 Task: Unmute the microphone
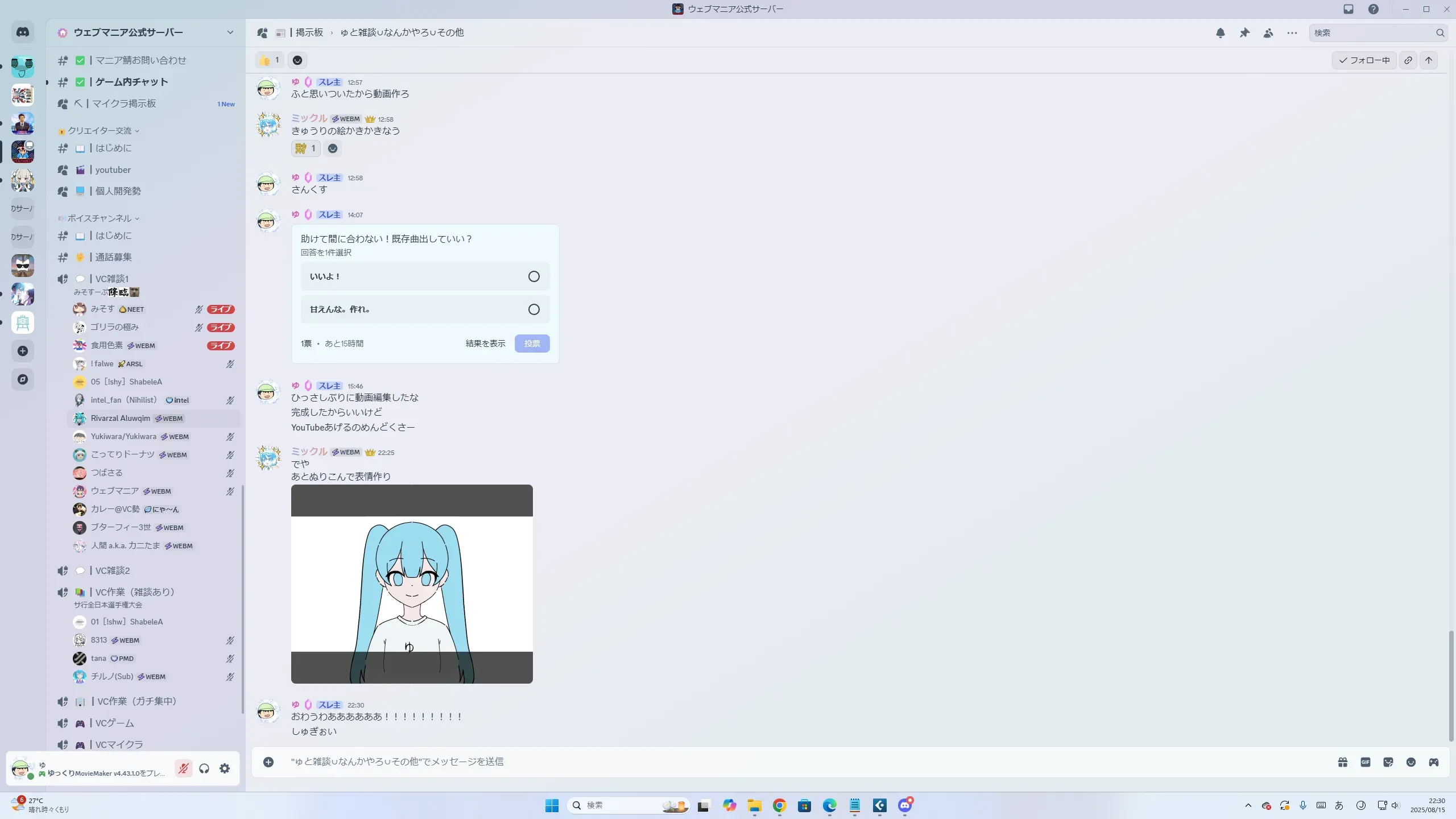coord(183,768)
